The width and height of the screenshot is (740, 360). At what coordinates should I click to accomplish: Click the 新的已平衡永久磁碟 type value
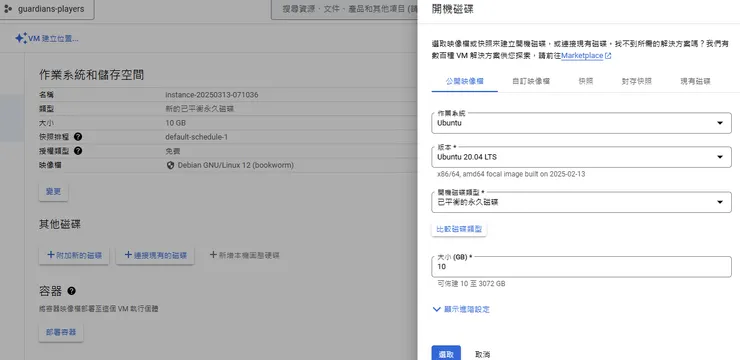tap(200, 109)
